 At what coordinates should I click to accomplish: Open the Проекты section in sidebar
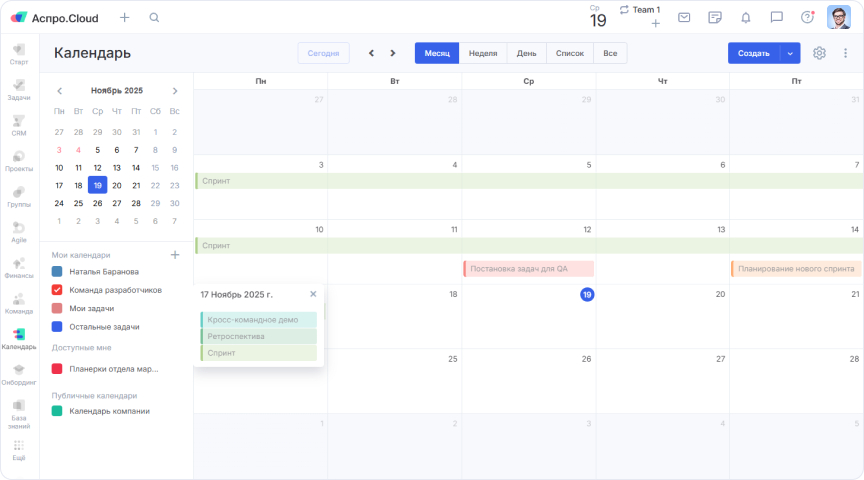coord(19,161)
